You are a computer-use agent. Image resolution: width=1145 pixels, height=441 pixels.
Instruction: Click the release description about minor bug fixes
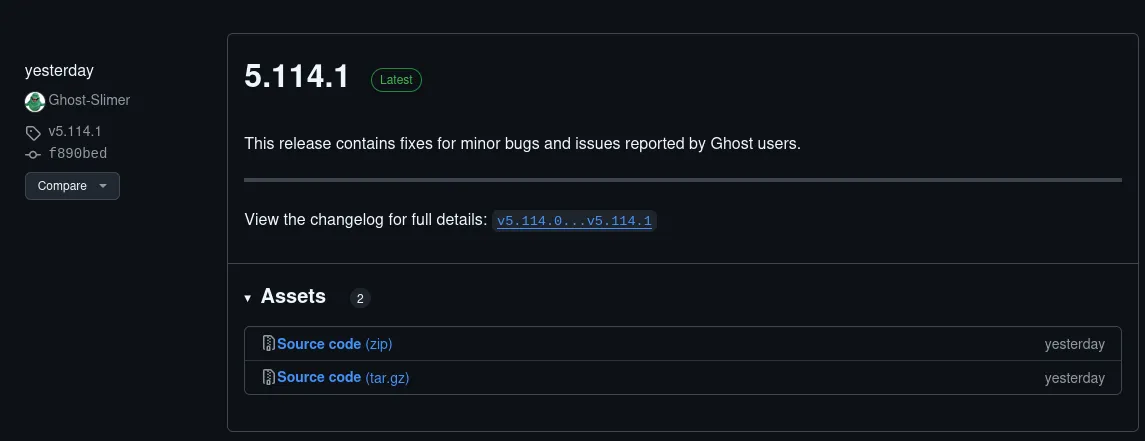[523, 144]
